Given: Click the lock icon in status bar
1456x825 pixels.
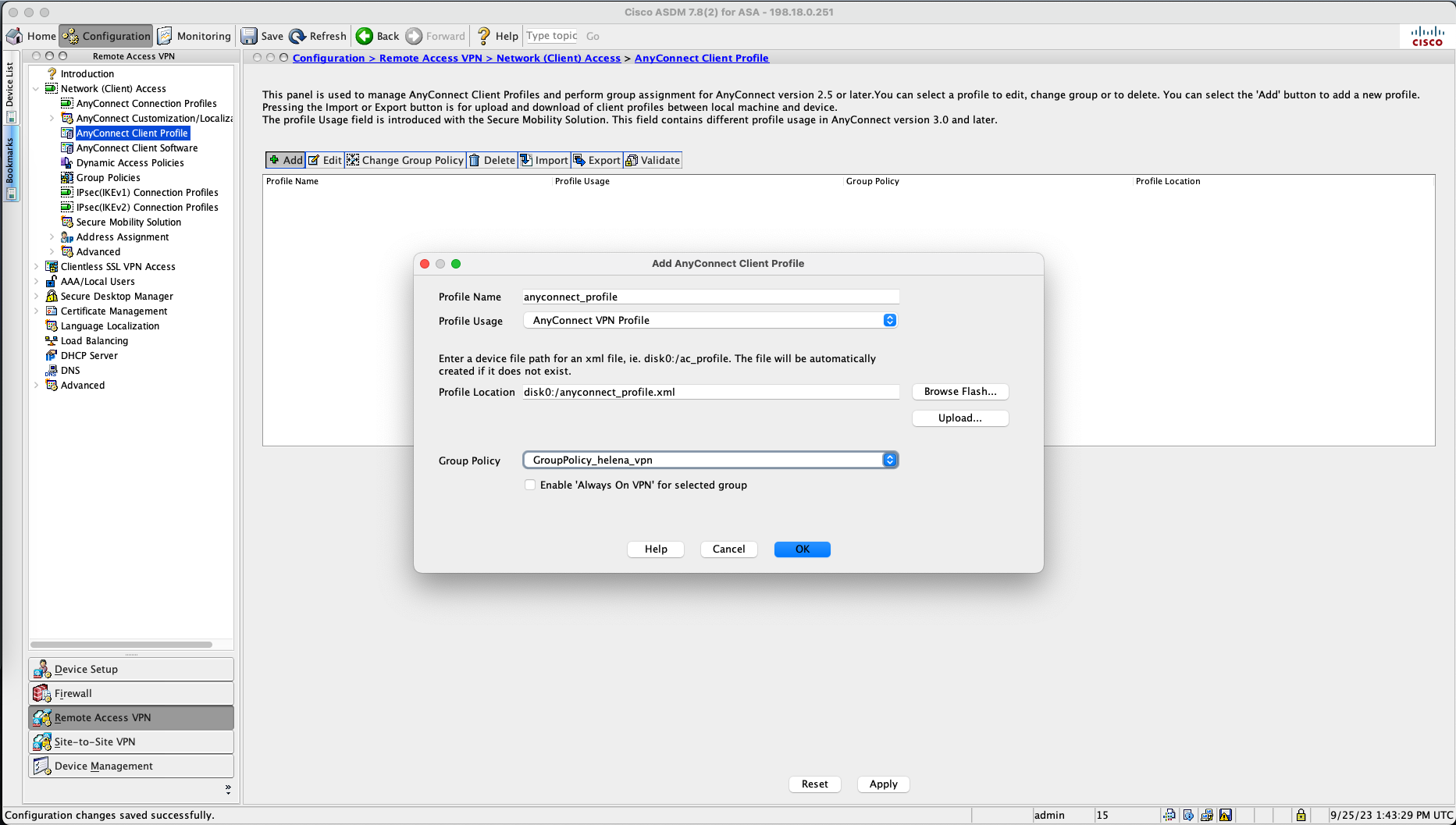Looking at the screenshot, I should 1301,815.
